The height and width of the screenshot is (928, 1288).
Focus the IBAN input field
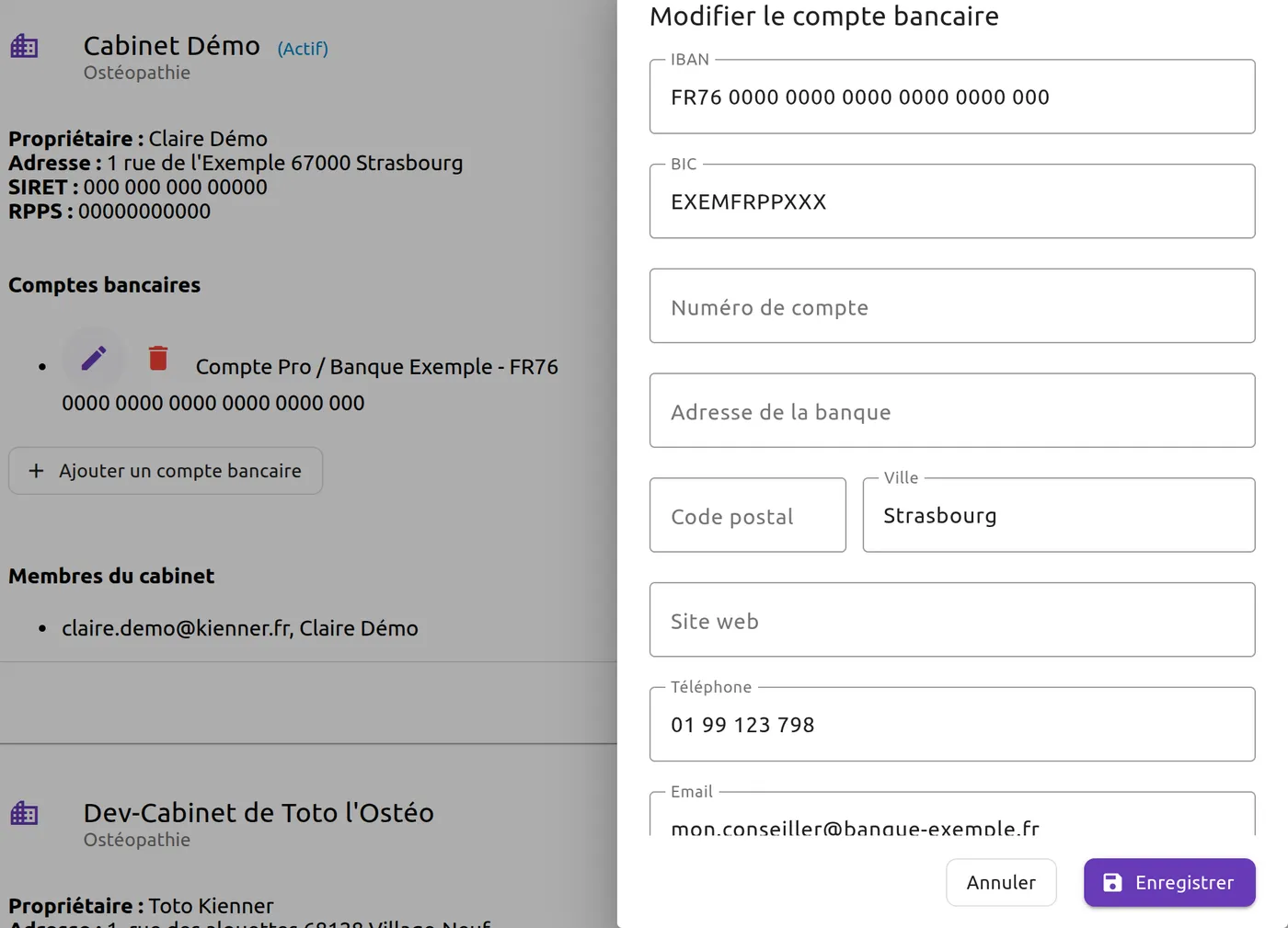(952, 97)
